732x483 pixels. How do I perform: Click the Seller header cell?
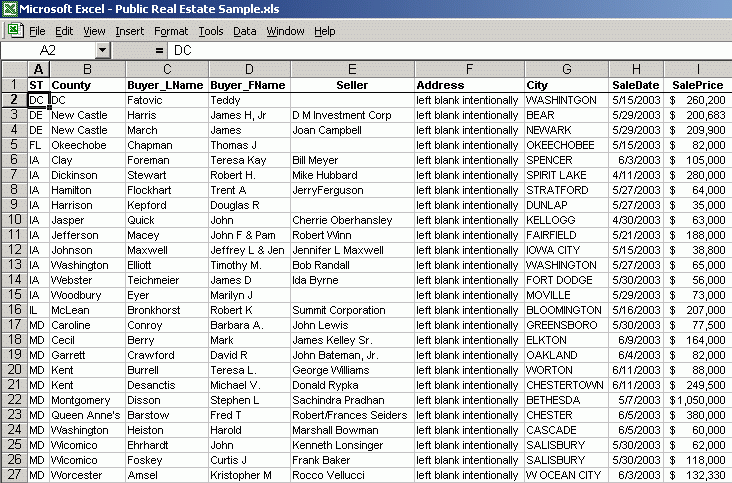pyautogui.click(x=352, y=85)
